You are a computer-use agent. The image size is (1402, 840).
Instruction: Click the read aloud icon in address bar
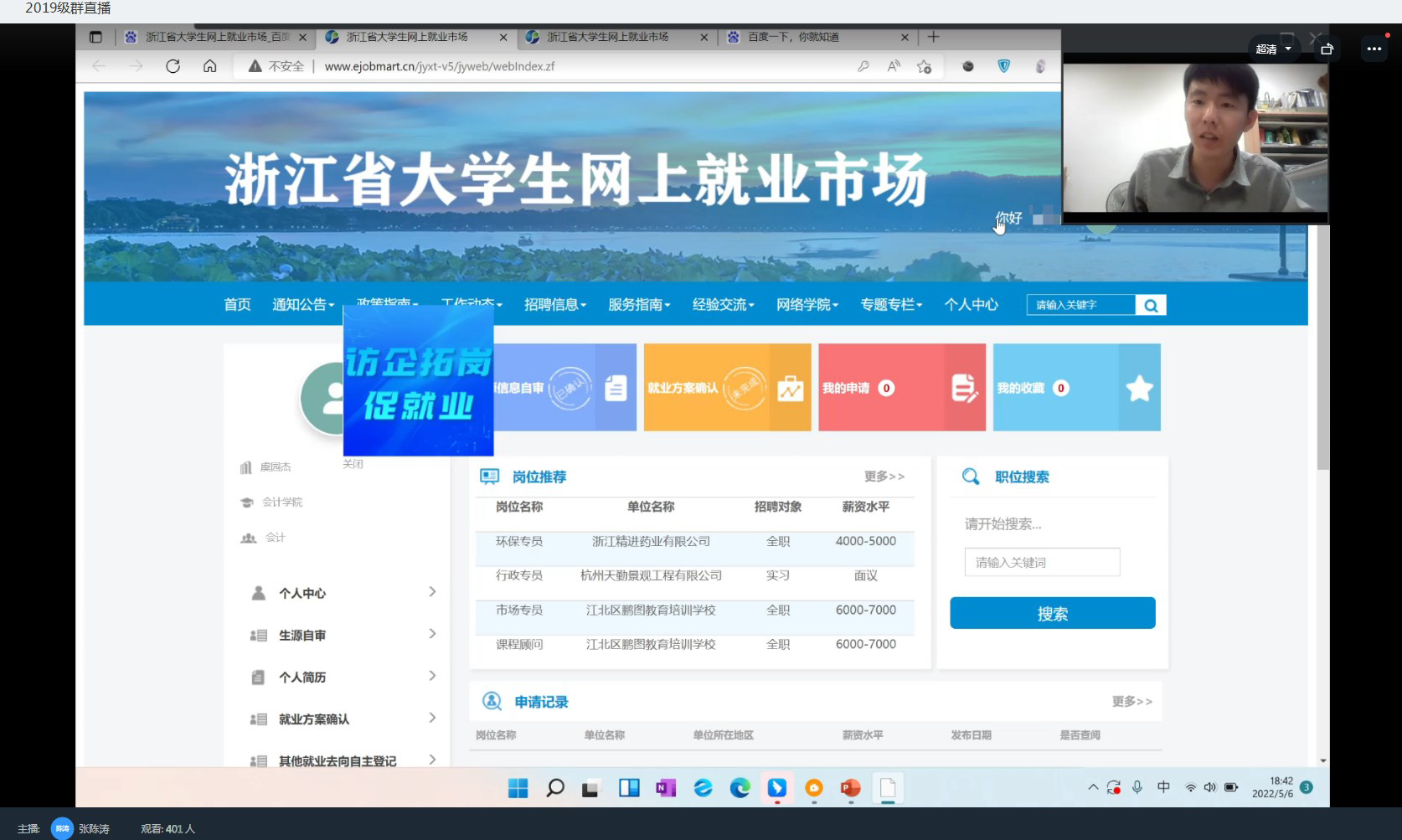tap(894, 66)
